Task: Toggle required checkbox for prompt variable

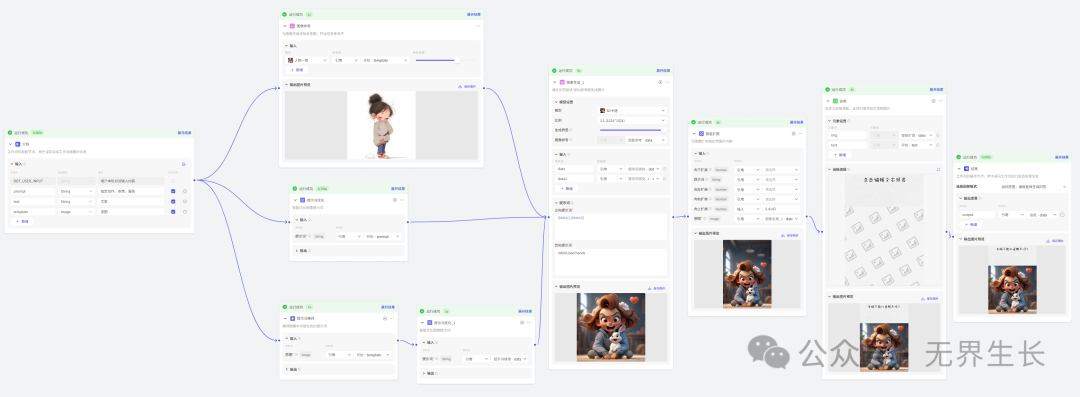Action: pos(173,191)
